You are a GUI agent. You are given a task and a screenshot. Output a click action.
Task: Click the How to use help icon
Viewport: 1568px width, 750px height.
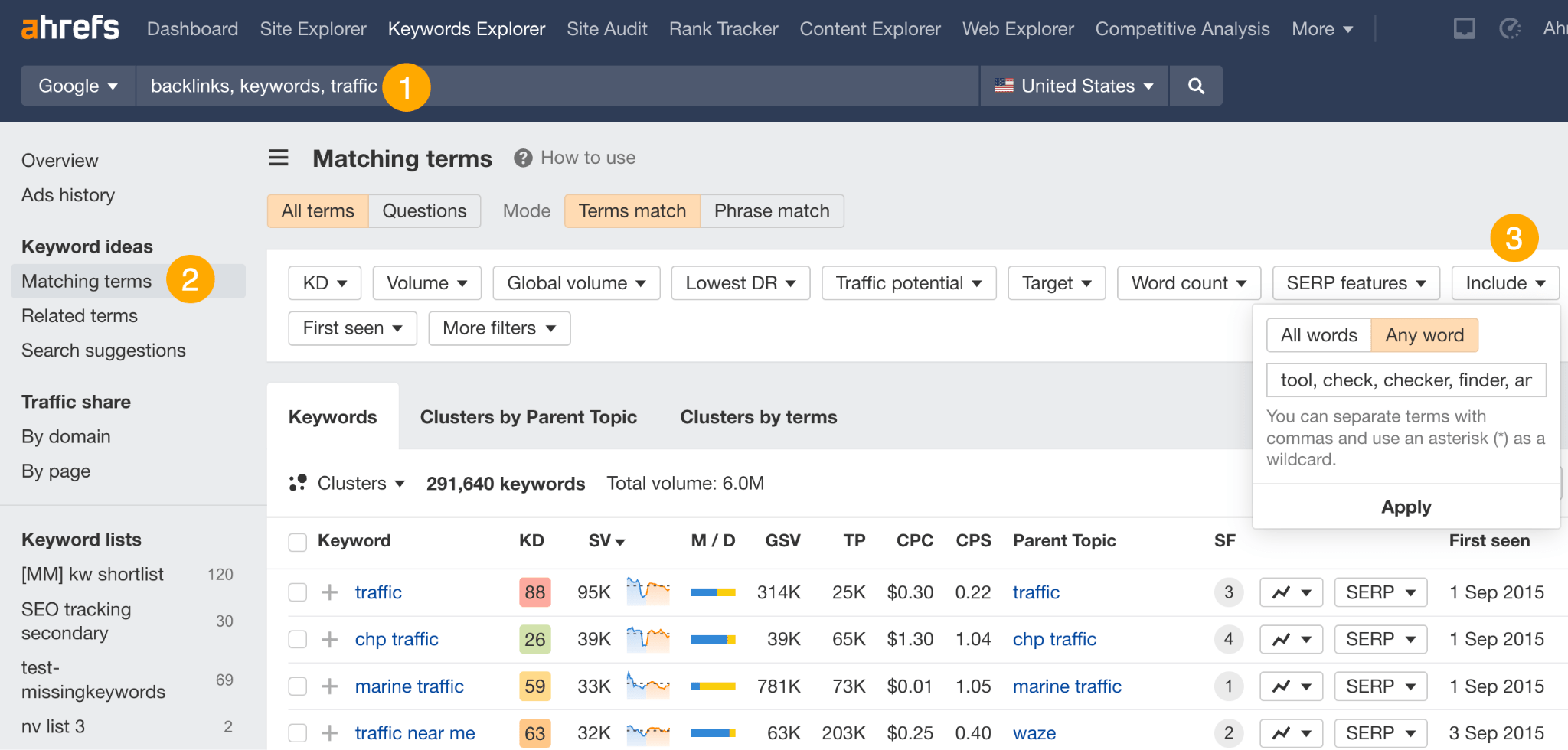click(x=523, y=158)
